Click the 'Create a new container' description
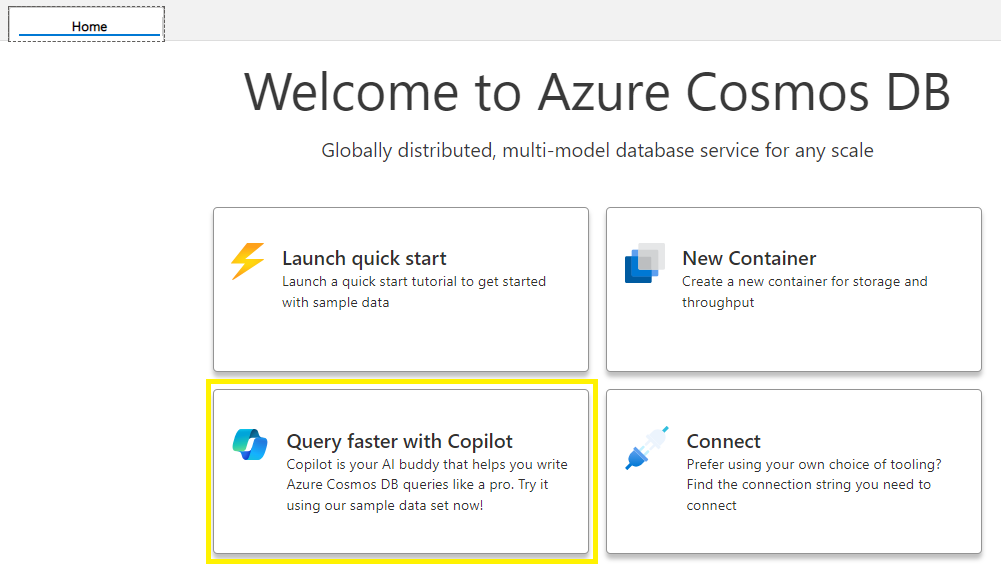 (804, 292)
